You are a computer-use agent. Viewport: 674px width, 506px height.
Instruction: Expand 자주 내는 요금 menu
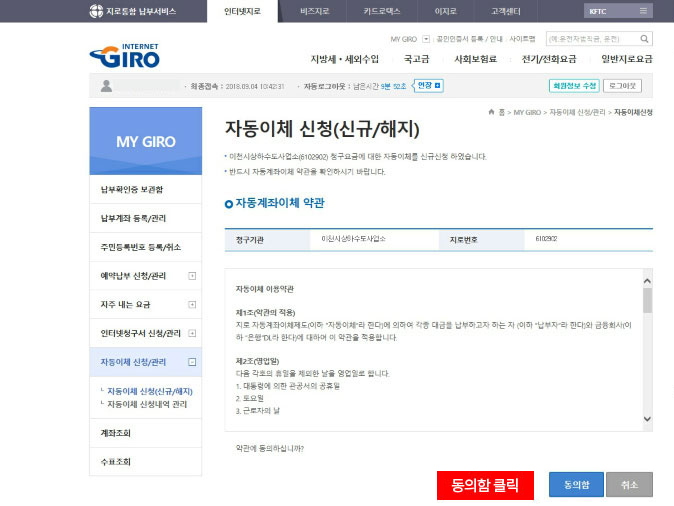(192, 305)
